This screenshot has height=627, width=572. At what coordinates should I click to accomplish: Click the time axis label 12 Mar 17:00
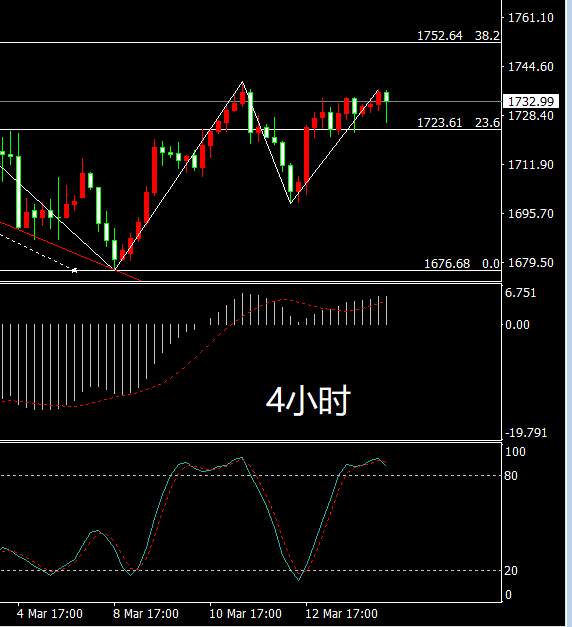point(341,613)
